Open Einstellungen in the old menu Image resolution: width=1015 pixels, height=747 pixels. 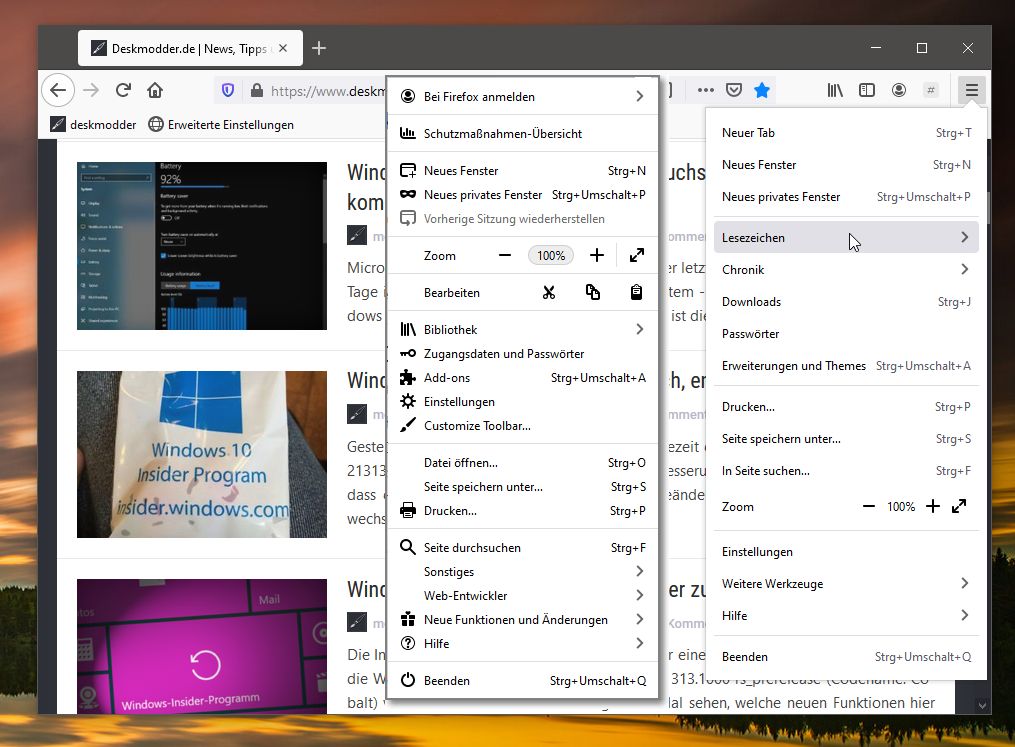[x=522, y=401]
